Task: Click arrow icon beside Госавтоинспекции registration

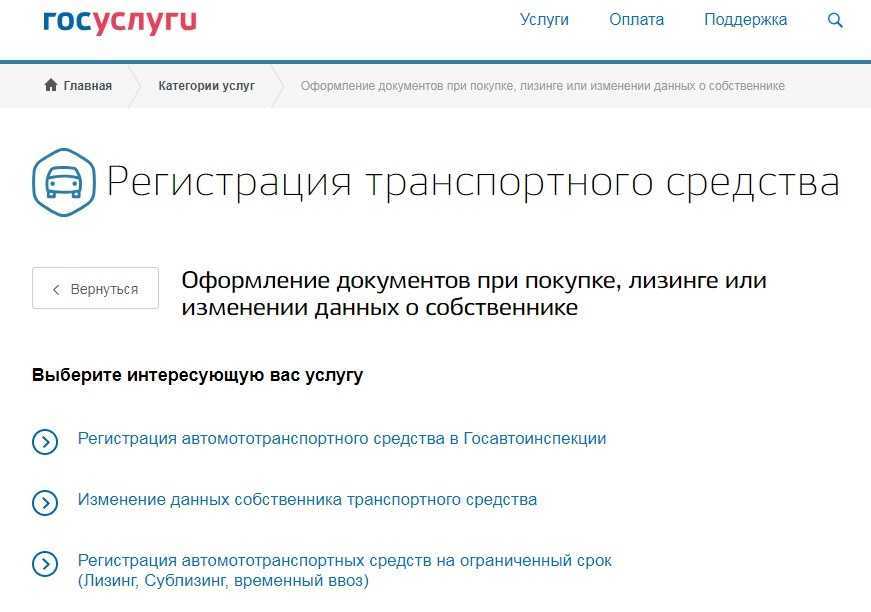Action: point(45,441)
